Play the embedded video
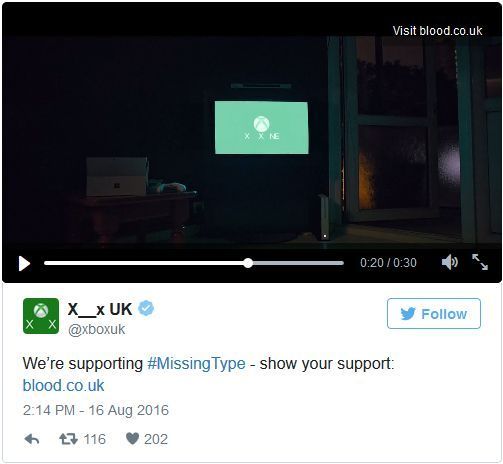Image resolution: width=503 pixels, height=464 pixels. pos(24,264)
